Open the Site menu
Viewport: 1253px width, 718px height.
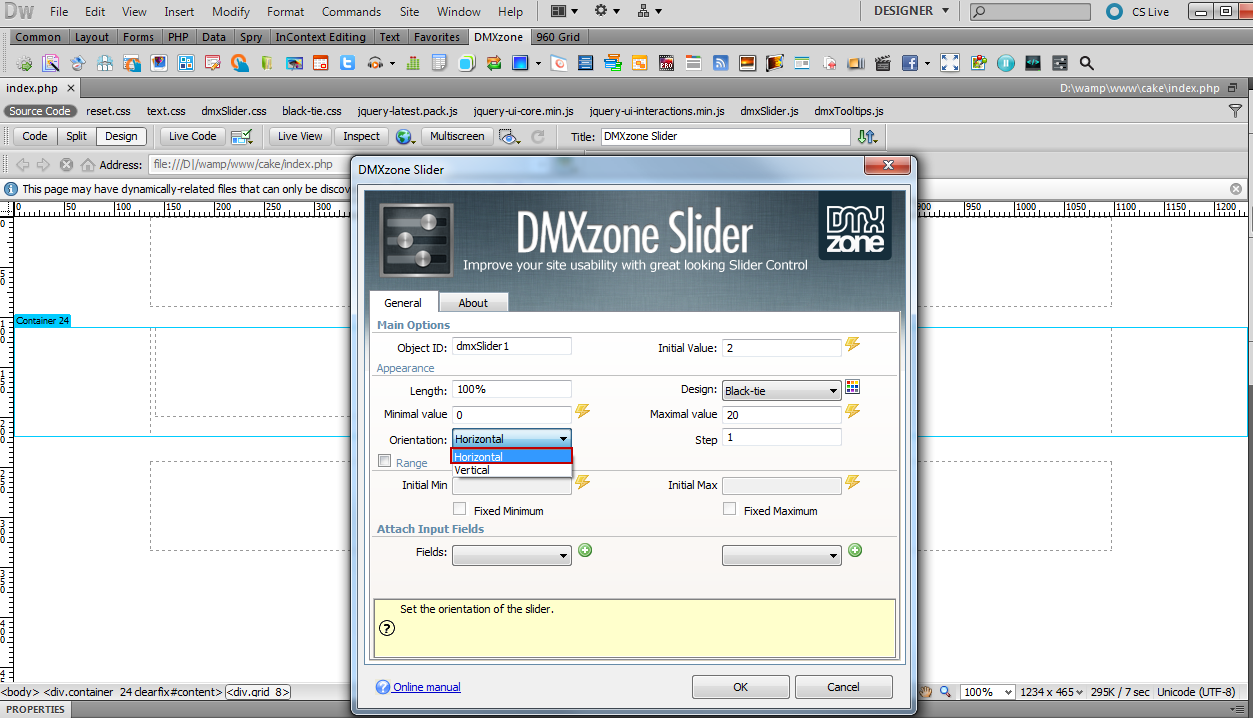tap(409, 12)
